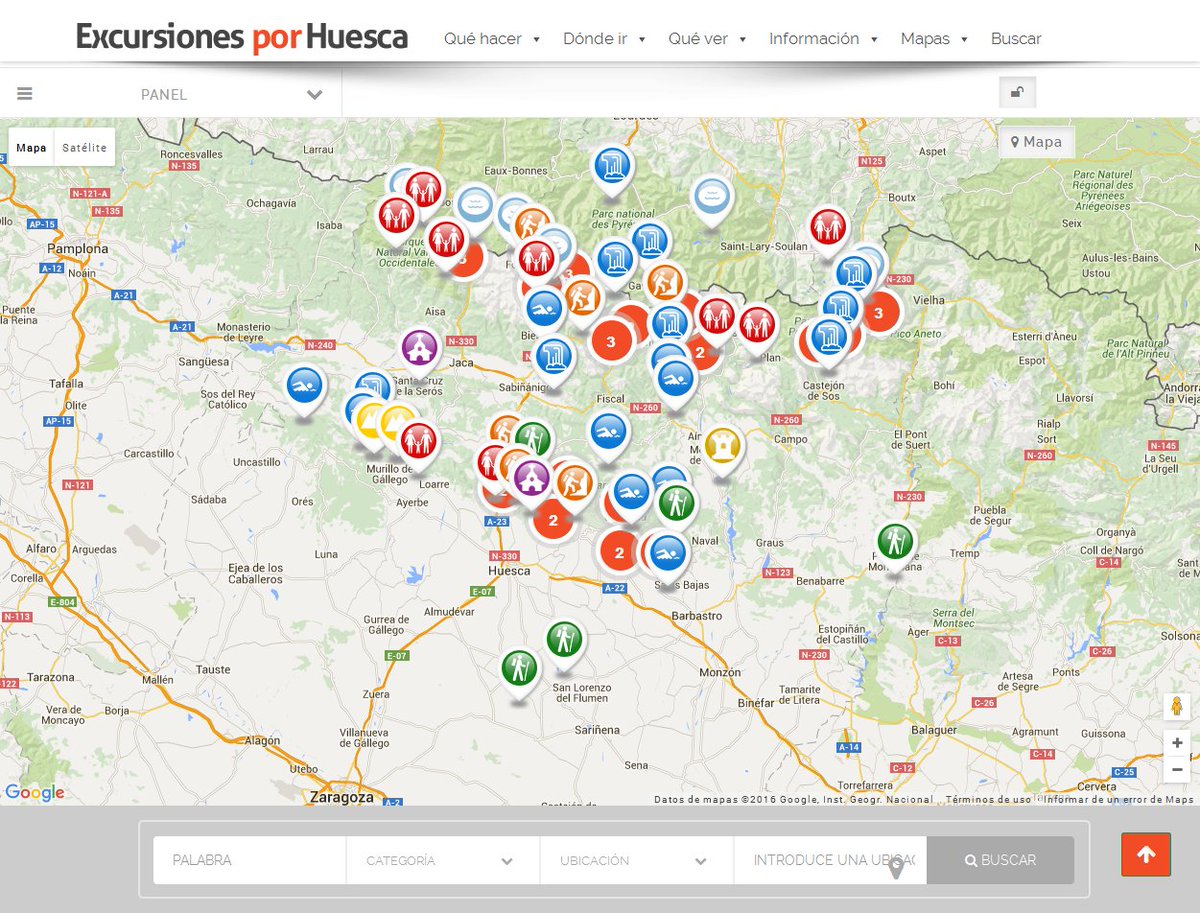Image resolution: width=1200 pixels, height=913 pixels.
Task: Select the waterfall marker near Eaux-Bonnes
Action: [x=611, y=168]
